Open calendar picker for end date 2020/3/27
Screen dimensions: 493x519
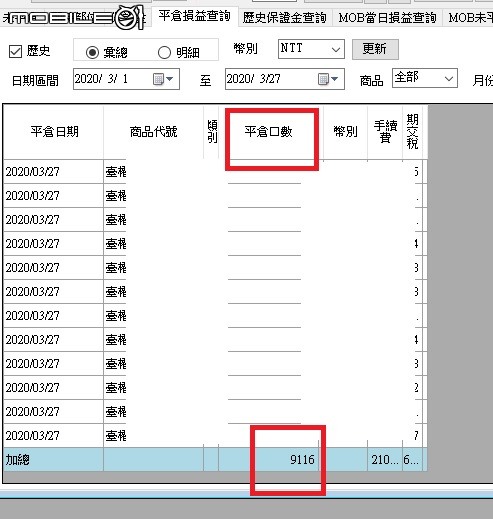328,79
